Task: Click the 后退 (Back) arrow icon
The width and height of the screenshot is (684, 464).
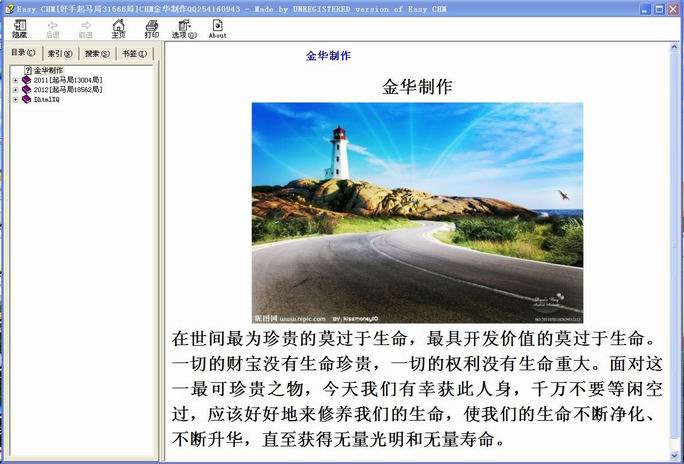Action: pos(52,27)
